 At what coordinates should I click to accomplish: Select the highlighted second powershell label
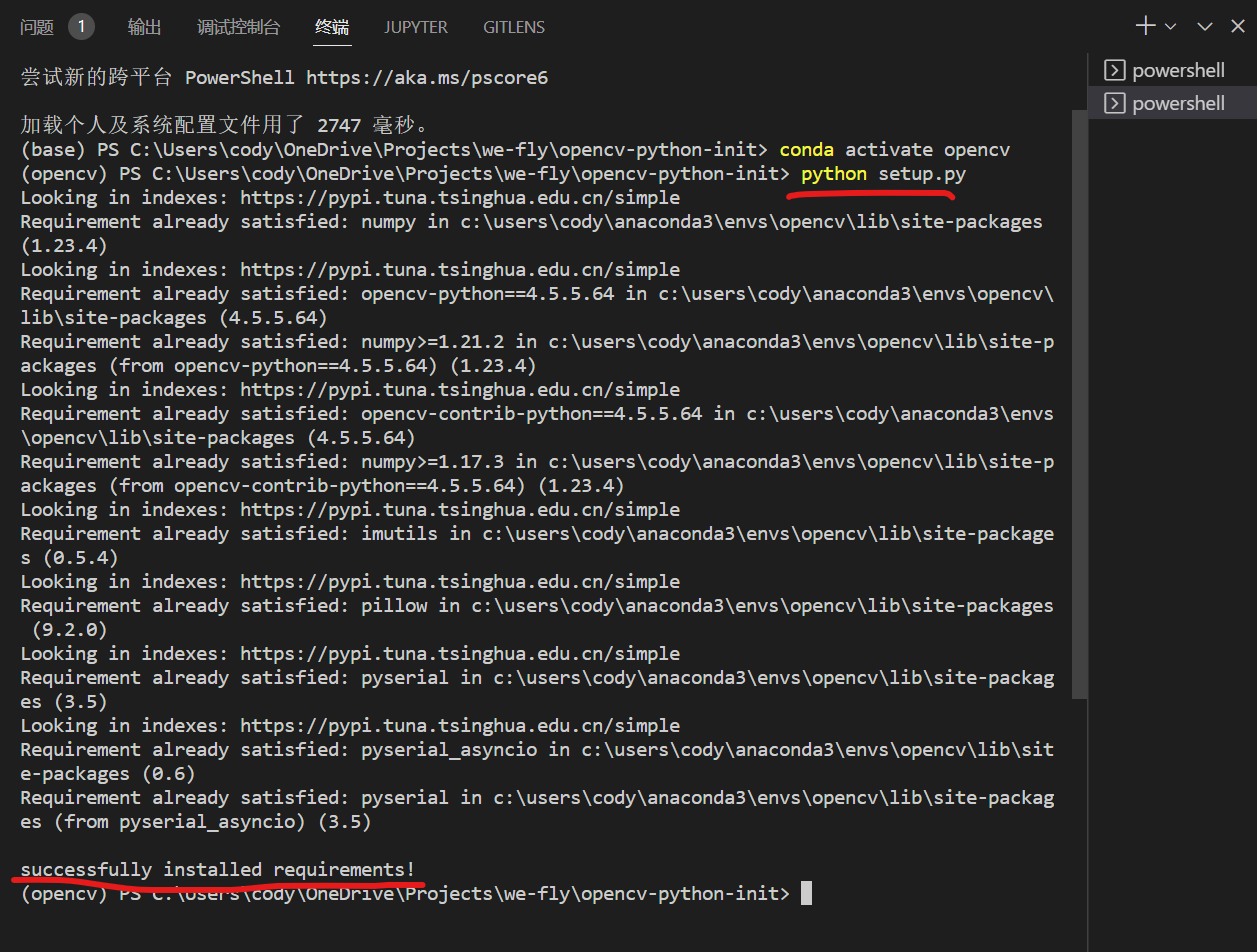click(1178, 103)
